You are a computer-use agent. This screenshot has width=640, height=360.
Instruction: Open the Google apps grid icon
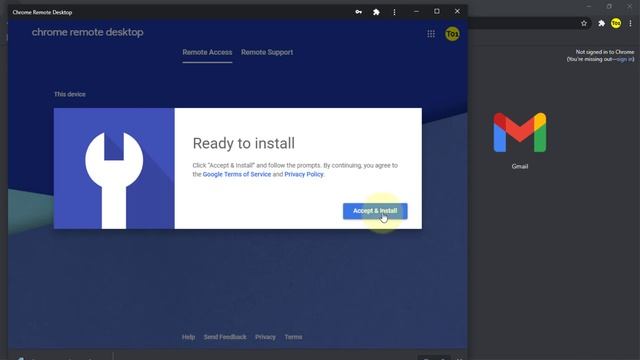point(431,34)
